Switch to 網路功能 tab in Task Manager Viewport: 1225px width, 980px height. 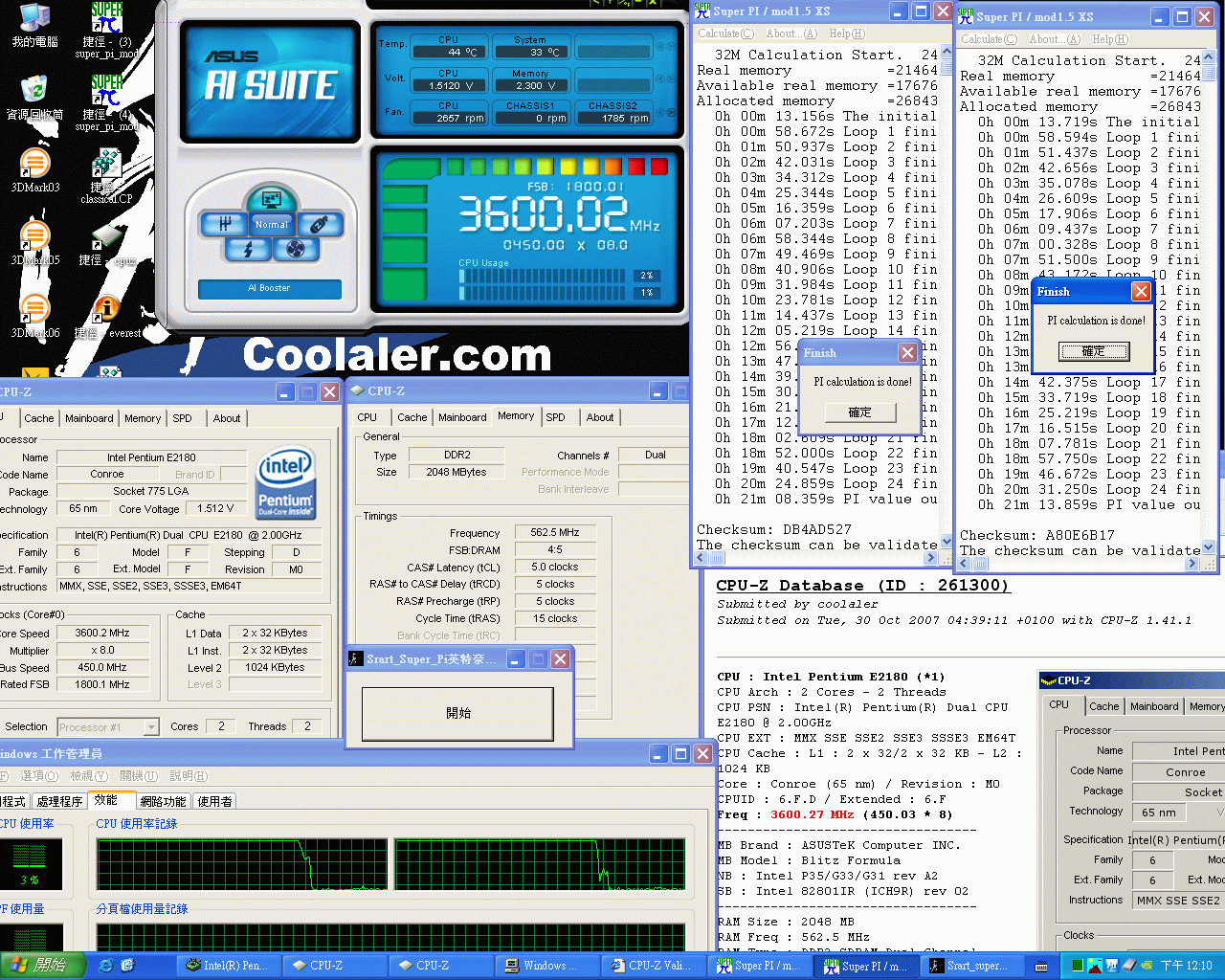[163, 801]
